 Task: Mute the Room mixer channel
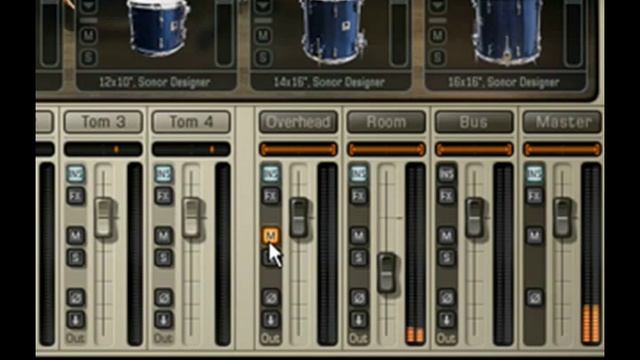(359, 236)
